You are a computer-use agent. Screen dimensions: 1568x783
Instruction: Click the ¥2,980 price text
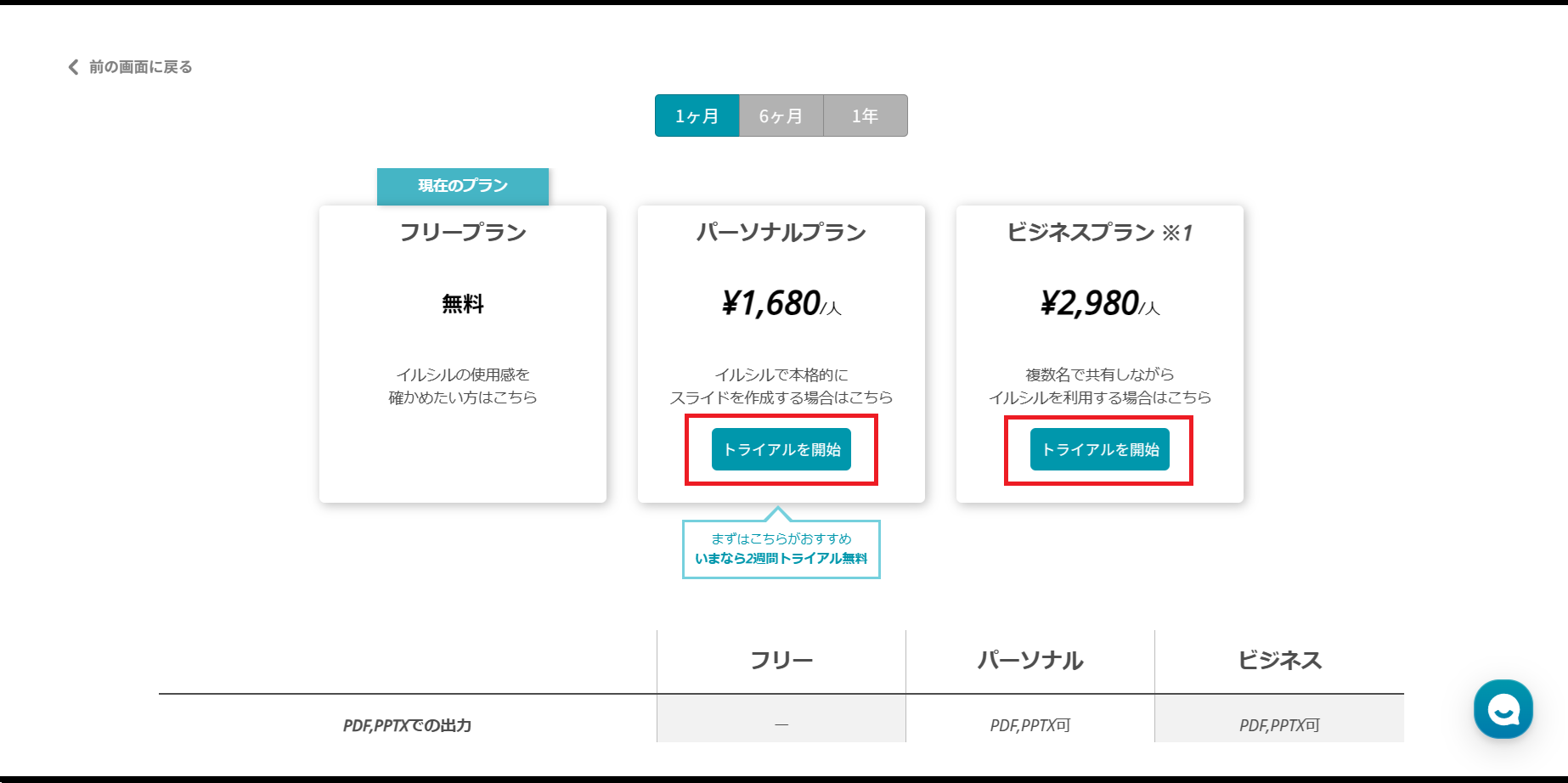tap(1090, 303)
